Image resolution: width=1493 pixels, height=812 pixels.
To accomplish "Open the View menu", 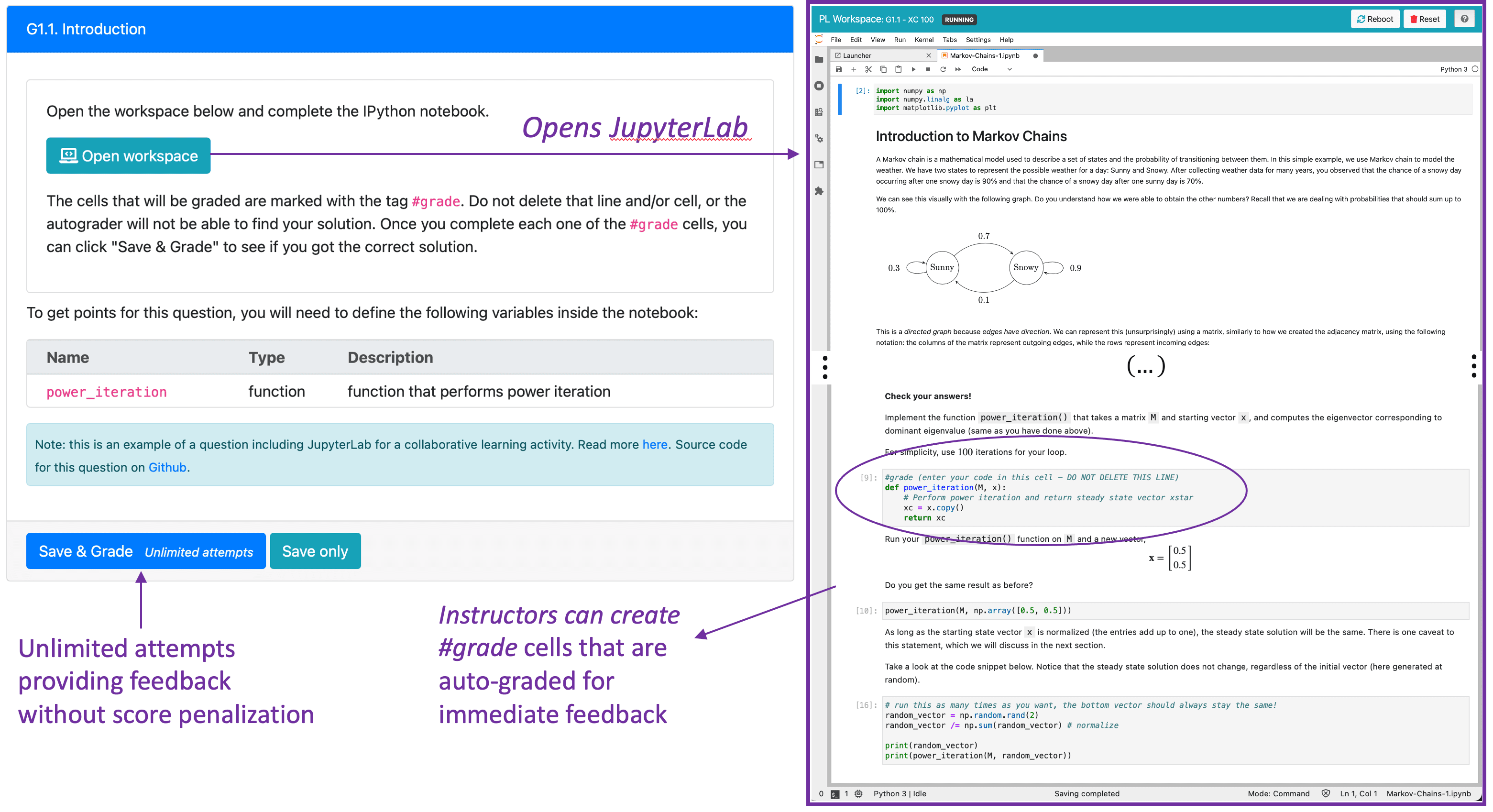I will [x=878, y=40].
